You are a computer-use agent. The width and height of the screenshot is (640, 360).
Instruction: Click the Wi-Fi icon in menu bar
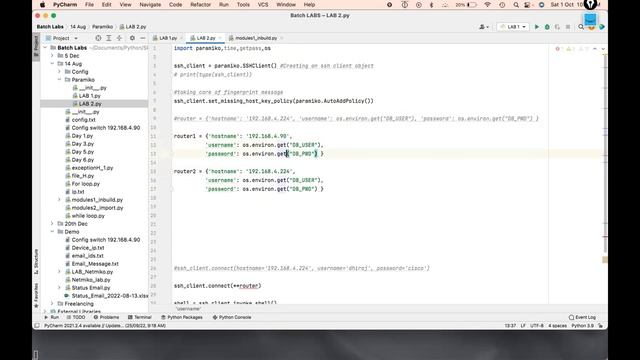(487, 5)
